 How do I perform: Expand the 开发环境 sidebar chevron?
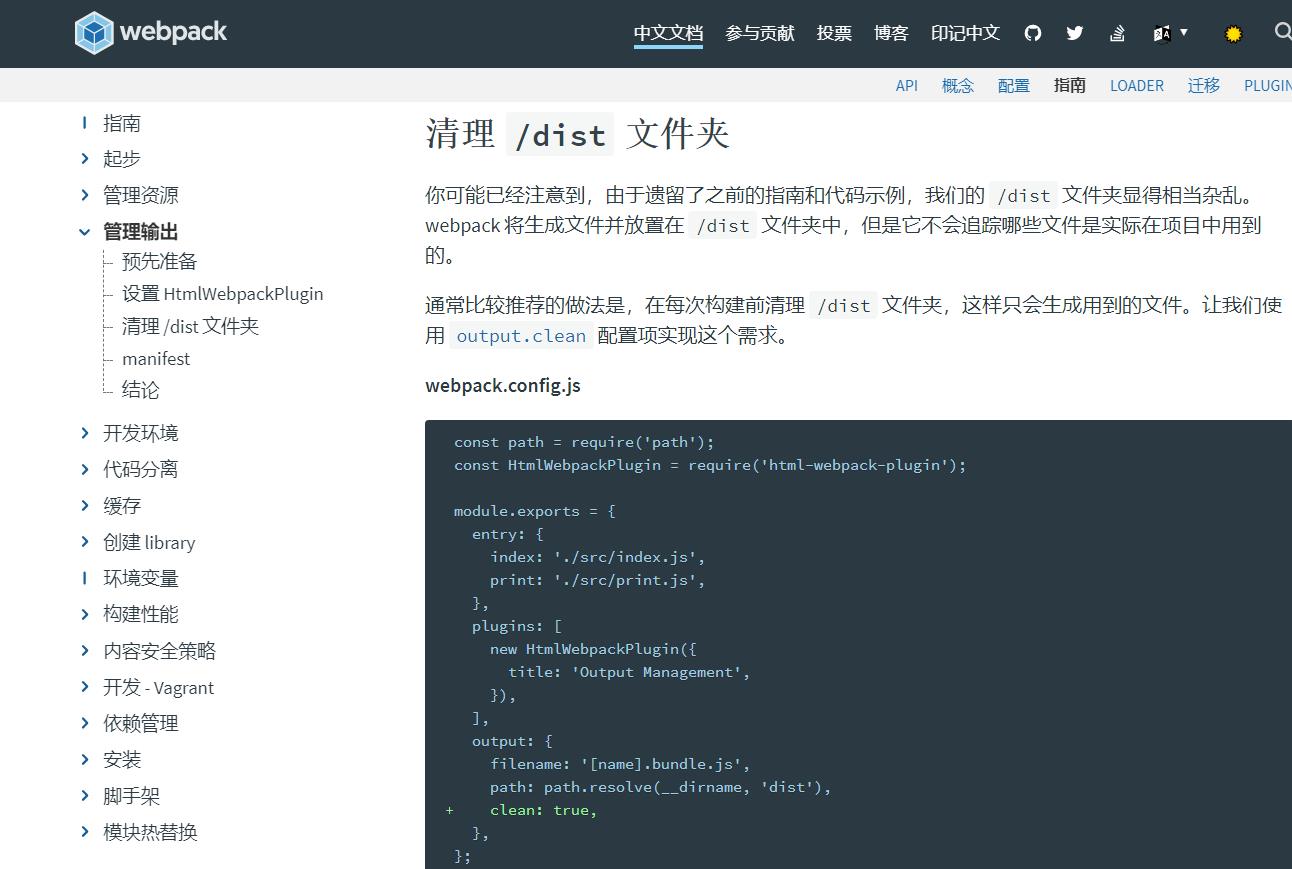(x=85, y=433)
